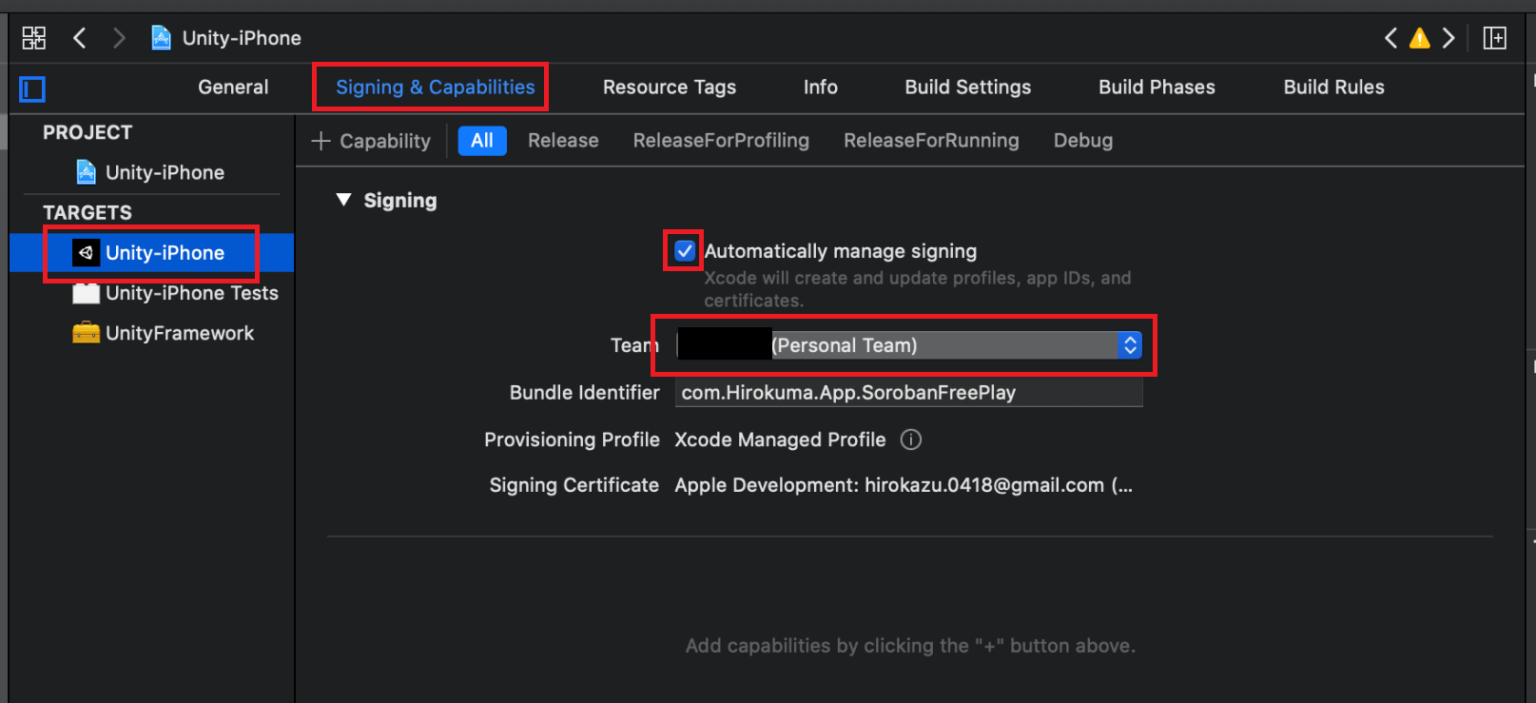
Task: Open the General tab
Action: point(233,87)
